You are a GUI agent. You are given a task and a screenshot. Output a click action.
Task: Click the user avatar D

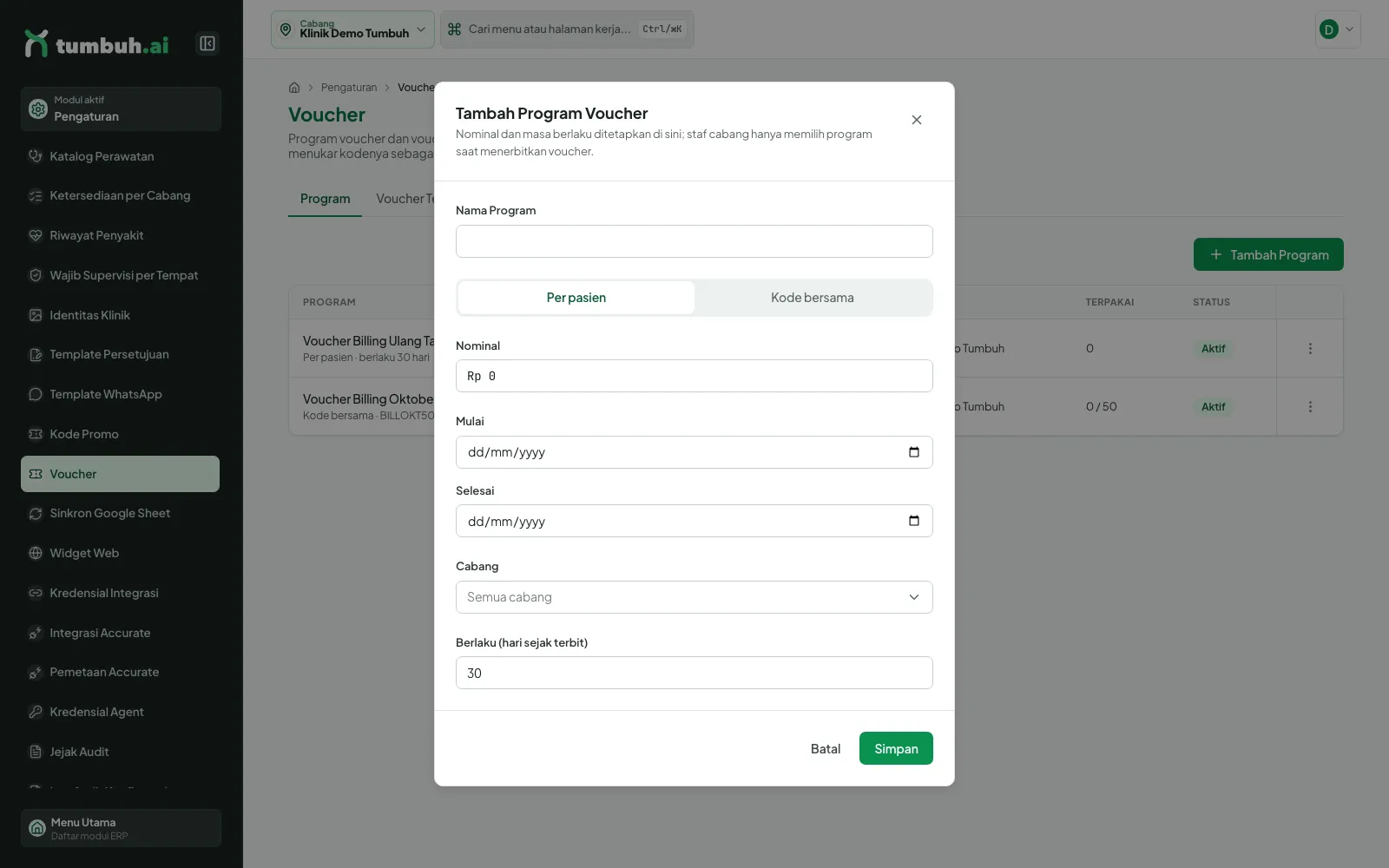(x=1328, y=30)
